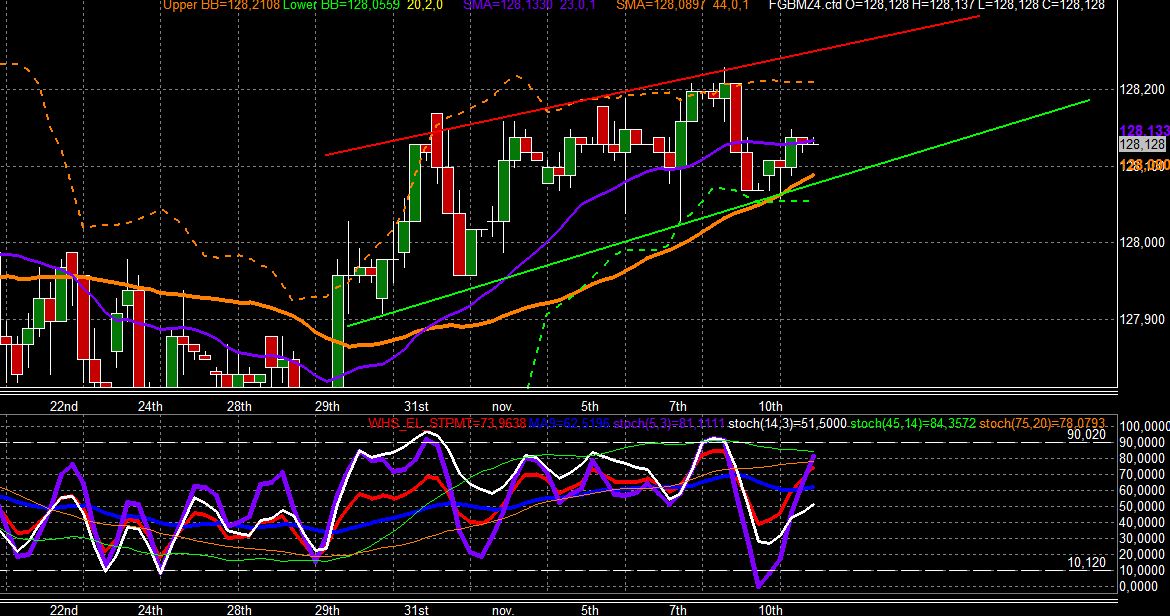Click the 100,0000 oscillator scale value
The image size is (1170, 616).
1144,427
